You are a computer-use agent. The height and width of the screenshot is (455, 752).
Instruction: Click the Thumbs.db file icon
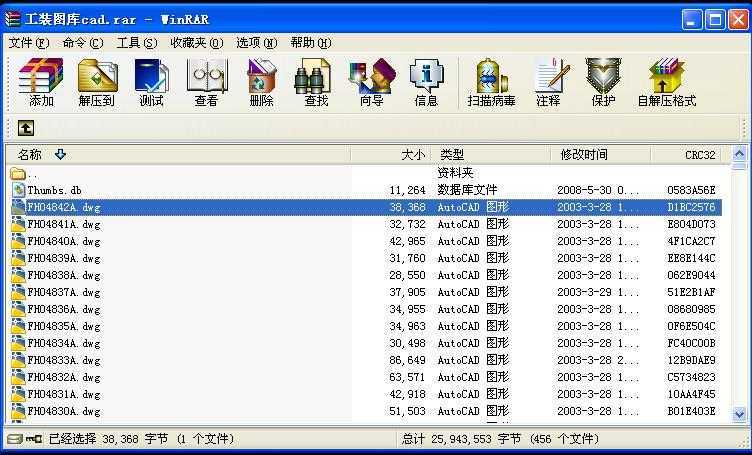19,190
